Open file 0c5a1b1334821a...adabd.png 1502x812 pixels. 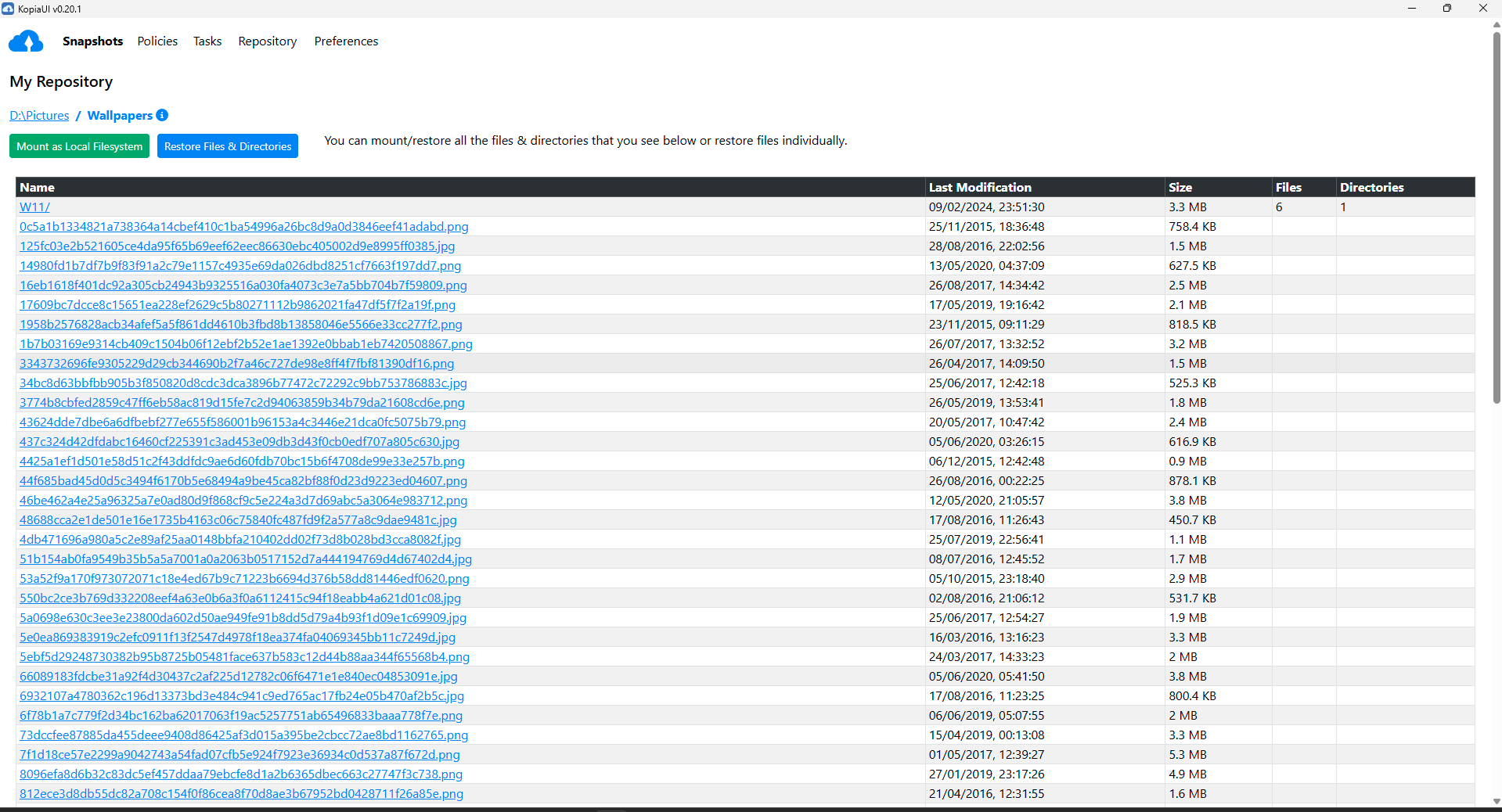point(244,227)
